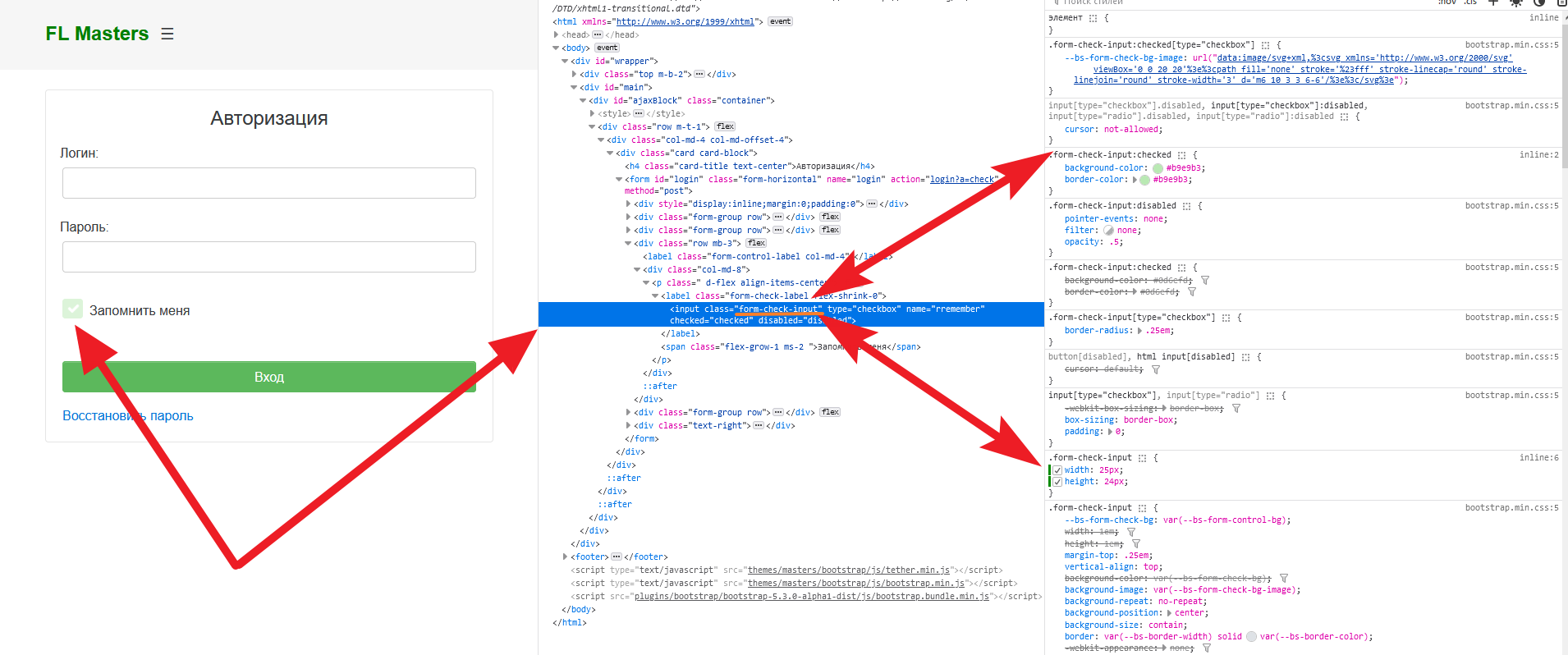Open the login?a=check action link

pos(964,179)
